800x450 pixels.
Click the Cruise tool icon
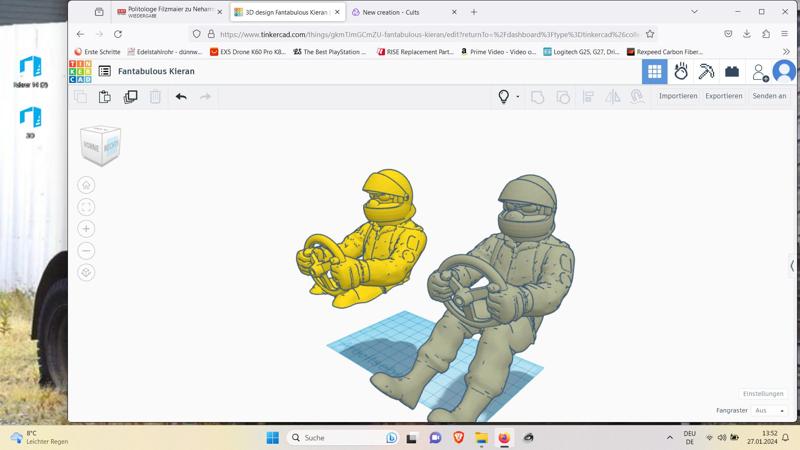pos(637,96)
